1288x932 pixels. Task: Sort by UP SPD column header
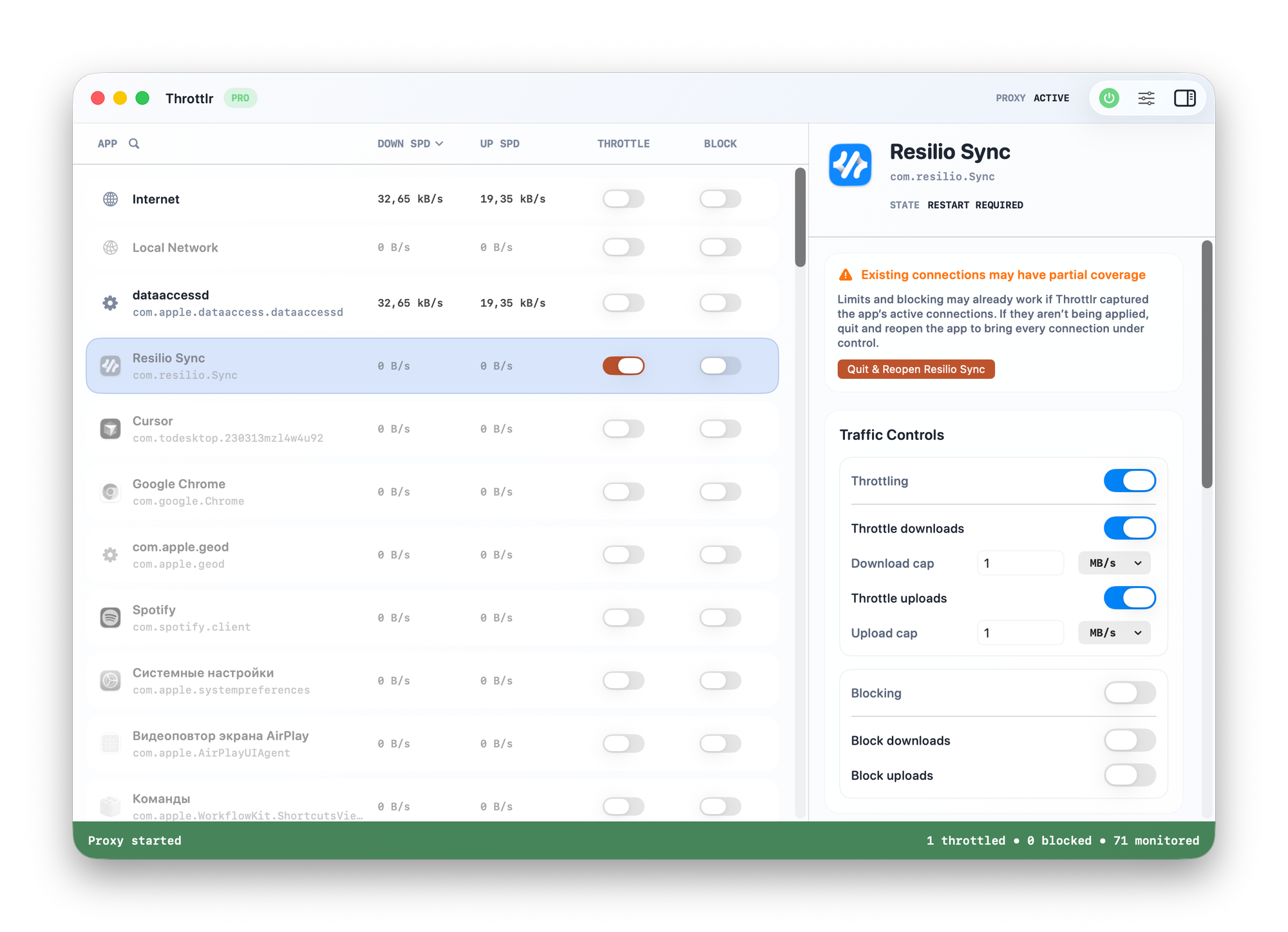click(x=500, y=144)
